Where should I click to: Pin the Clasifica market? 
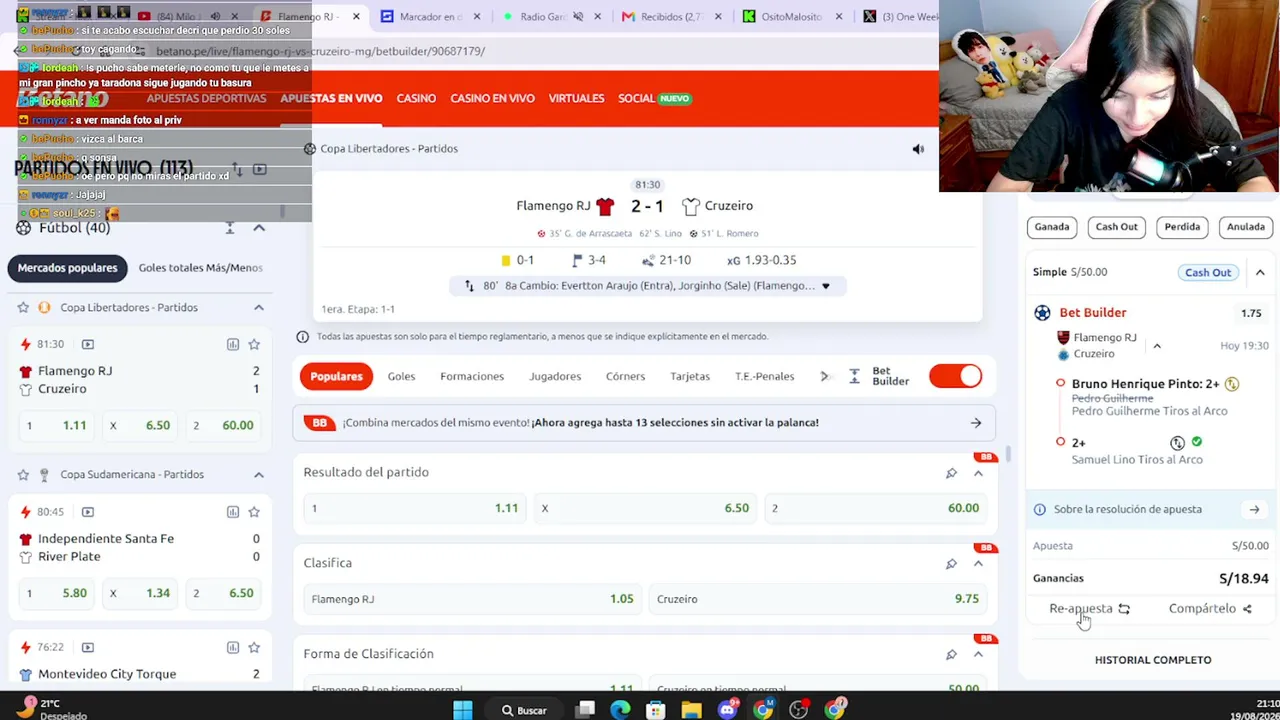(x=951, y=563)
